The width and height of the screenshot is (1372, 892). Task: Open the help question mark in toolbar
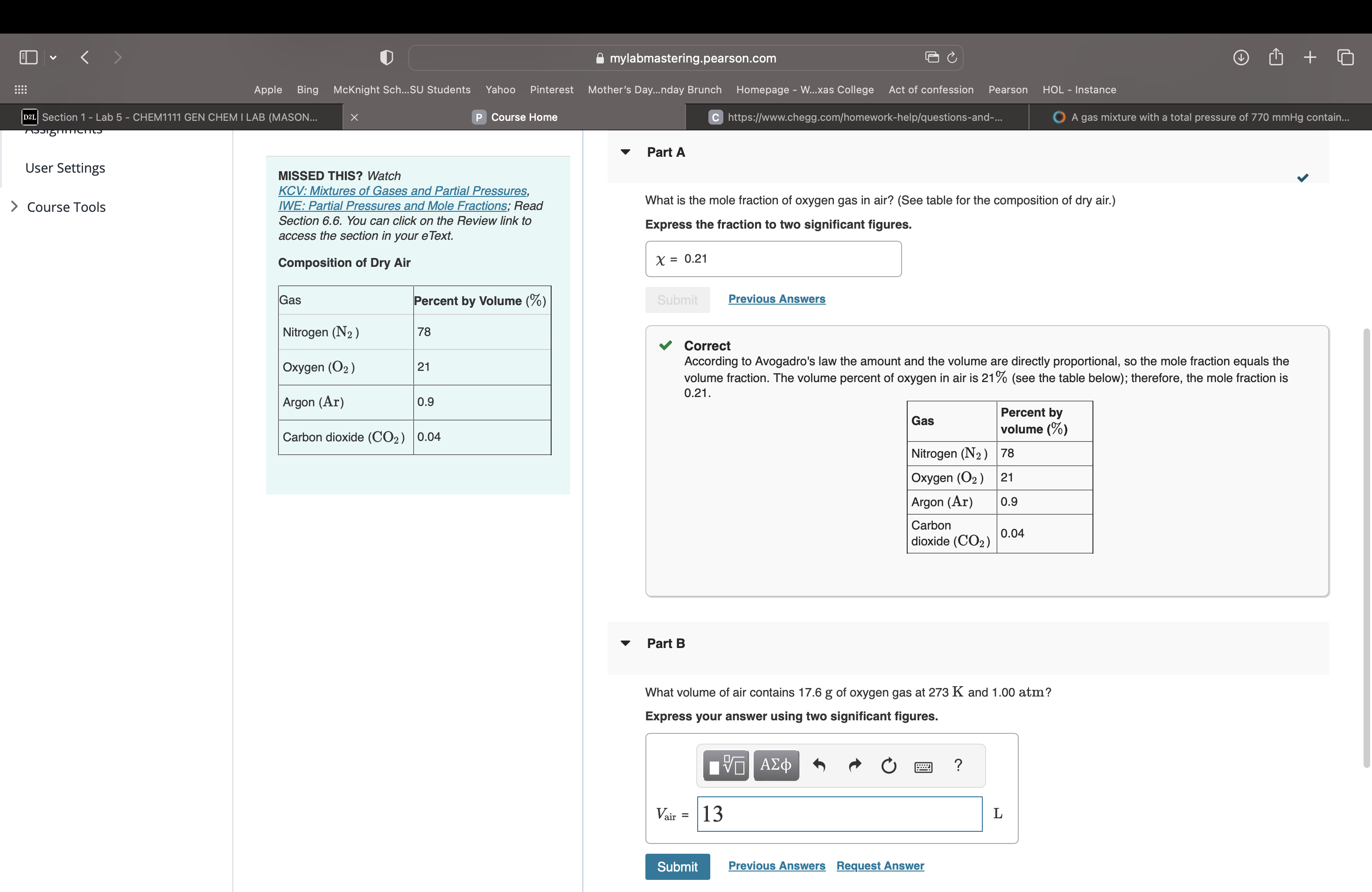[958, 765]
